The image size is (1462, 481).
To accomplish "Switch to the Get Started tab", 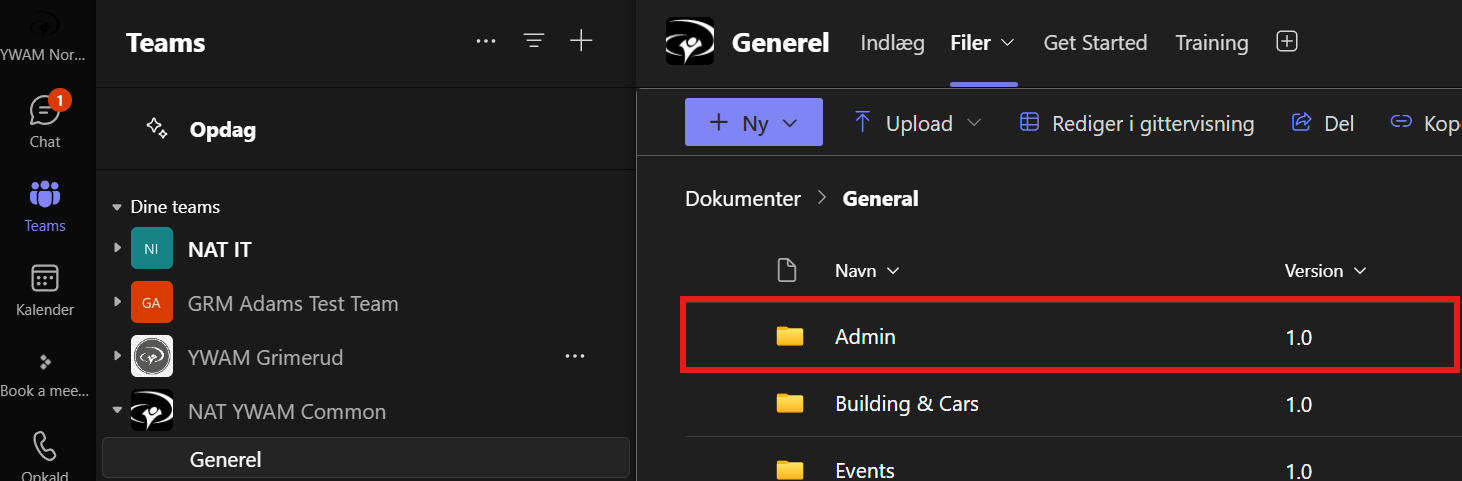I will click(1095, 43).
